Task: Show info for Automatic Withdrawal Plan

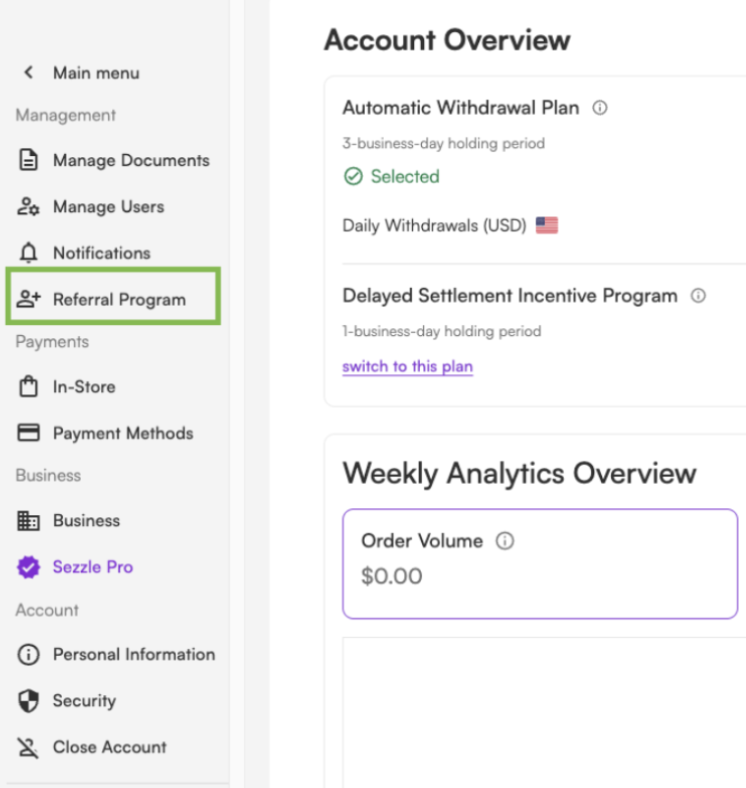Action: (600, 108)
